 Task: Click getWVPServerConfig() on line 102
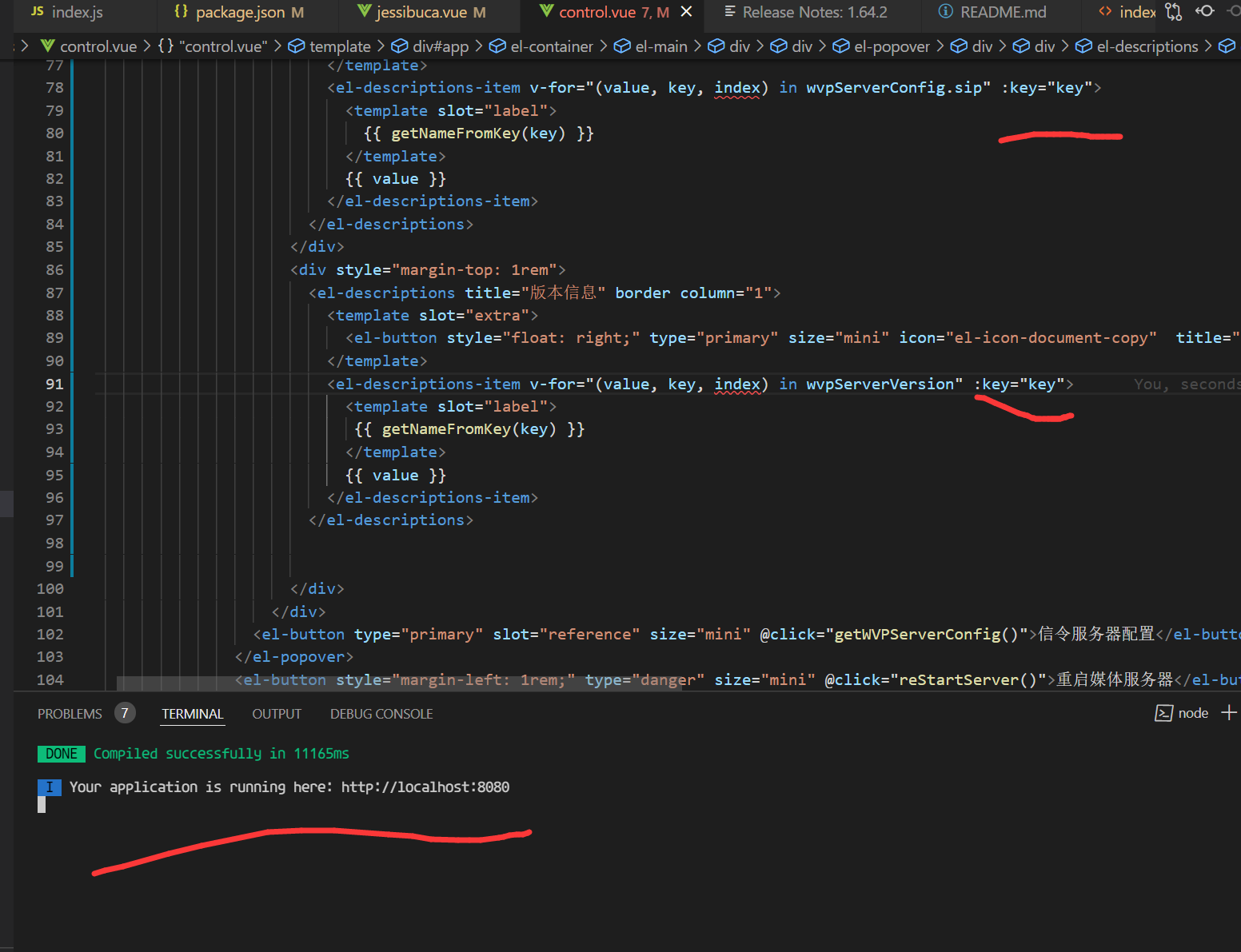(927, 634)
